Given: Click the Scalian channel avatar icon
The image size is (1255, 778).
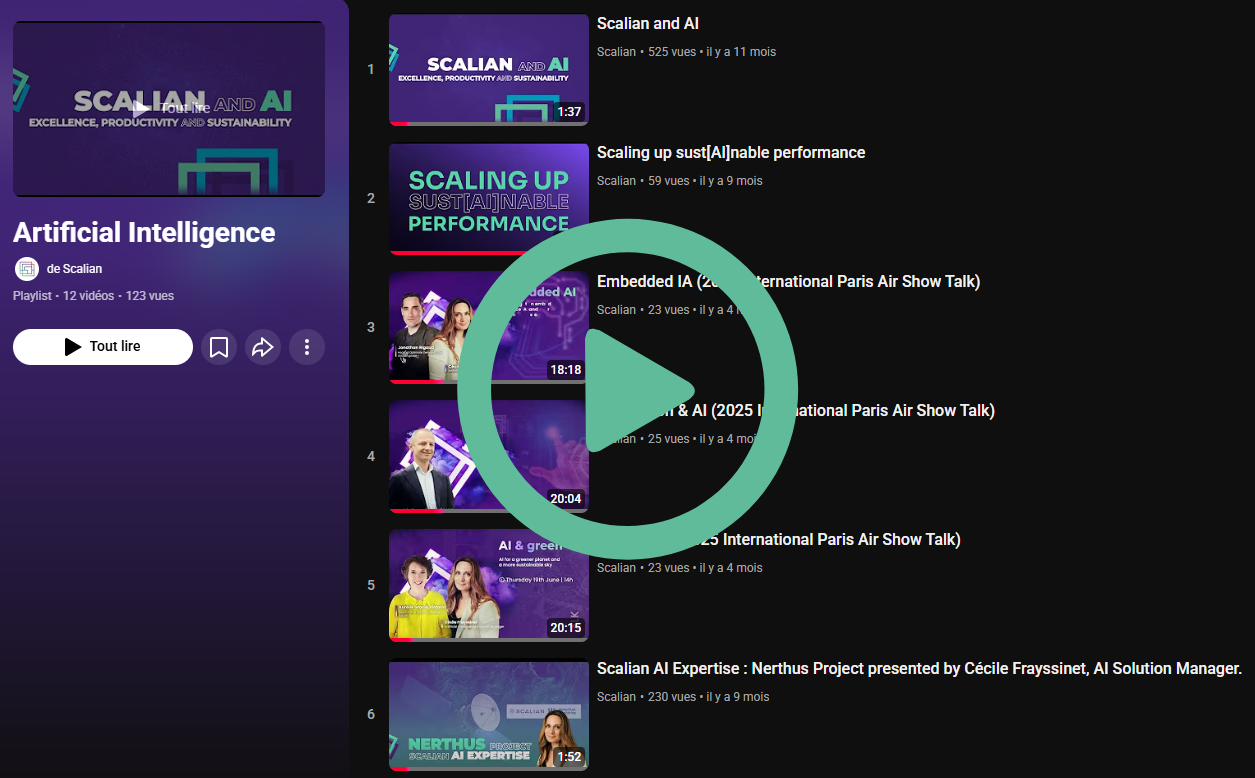Looking at the screenshot, I should click(27, 269).
